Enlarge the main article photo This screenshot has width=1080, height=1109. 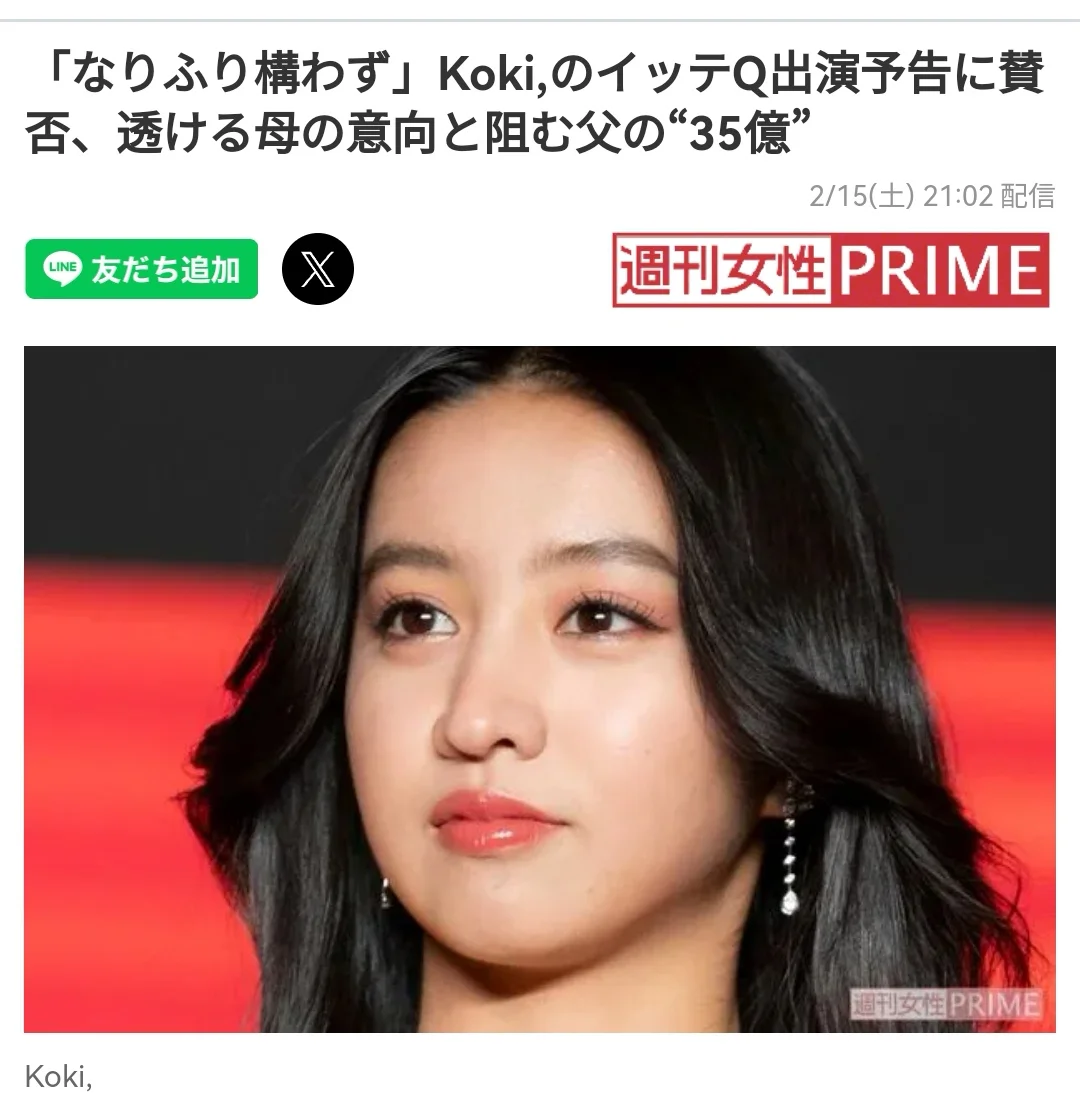pyautogui.click(x=540, y=689)
